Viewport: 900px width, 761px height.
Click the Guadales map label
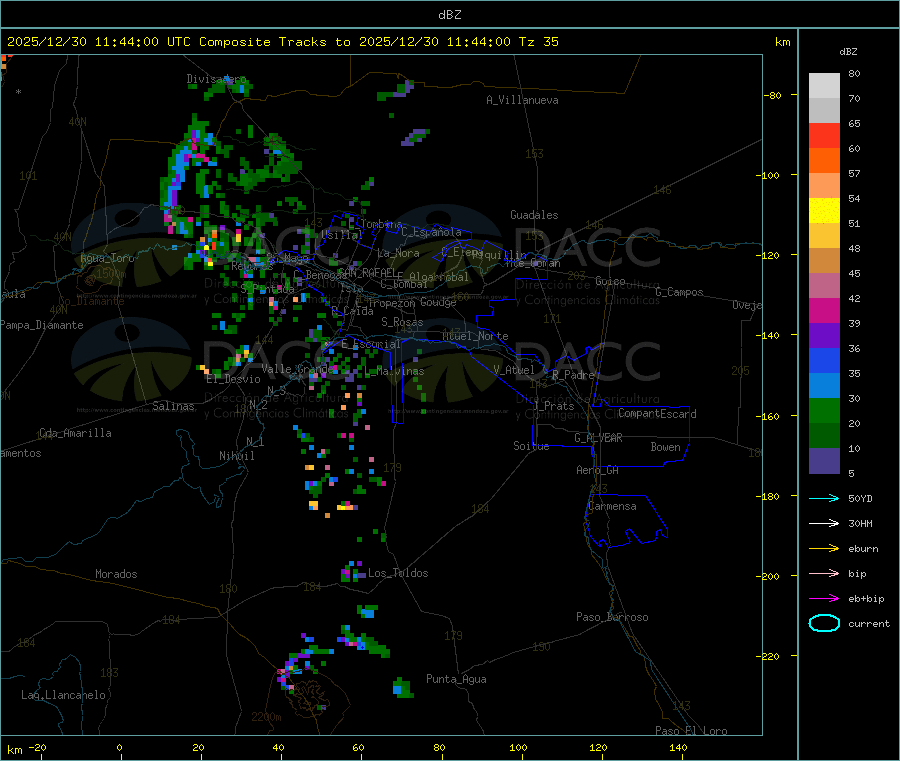(x=534, y=215)
